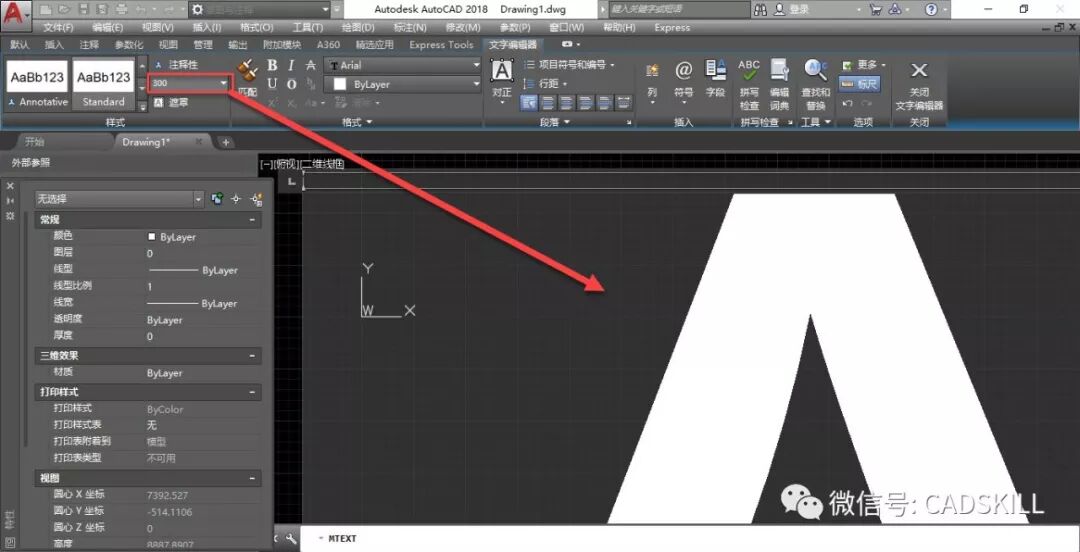This screenshot has width=1080, height=552.
Task: Collapse the Plot Style (打印样式) section
Action: coord(253,392)
